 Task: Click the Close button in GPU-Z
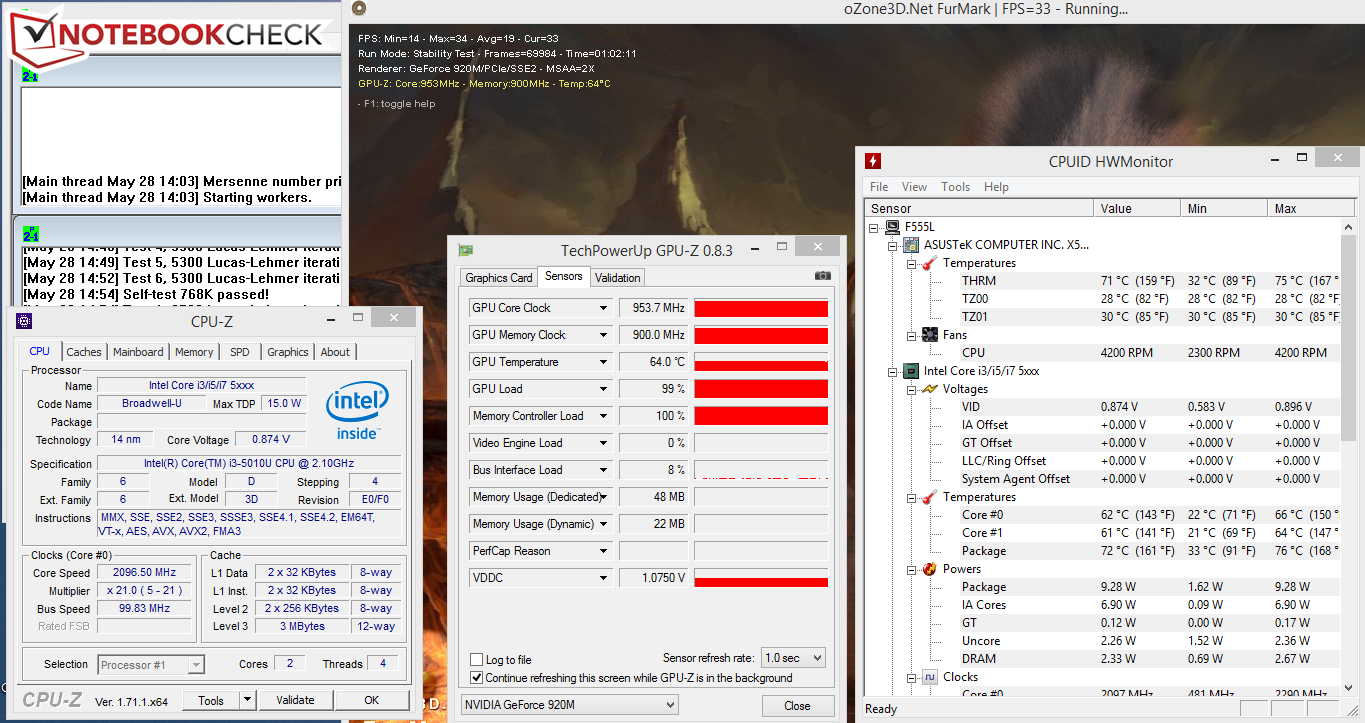(797, 705)
